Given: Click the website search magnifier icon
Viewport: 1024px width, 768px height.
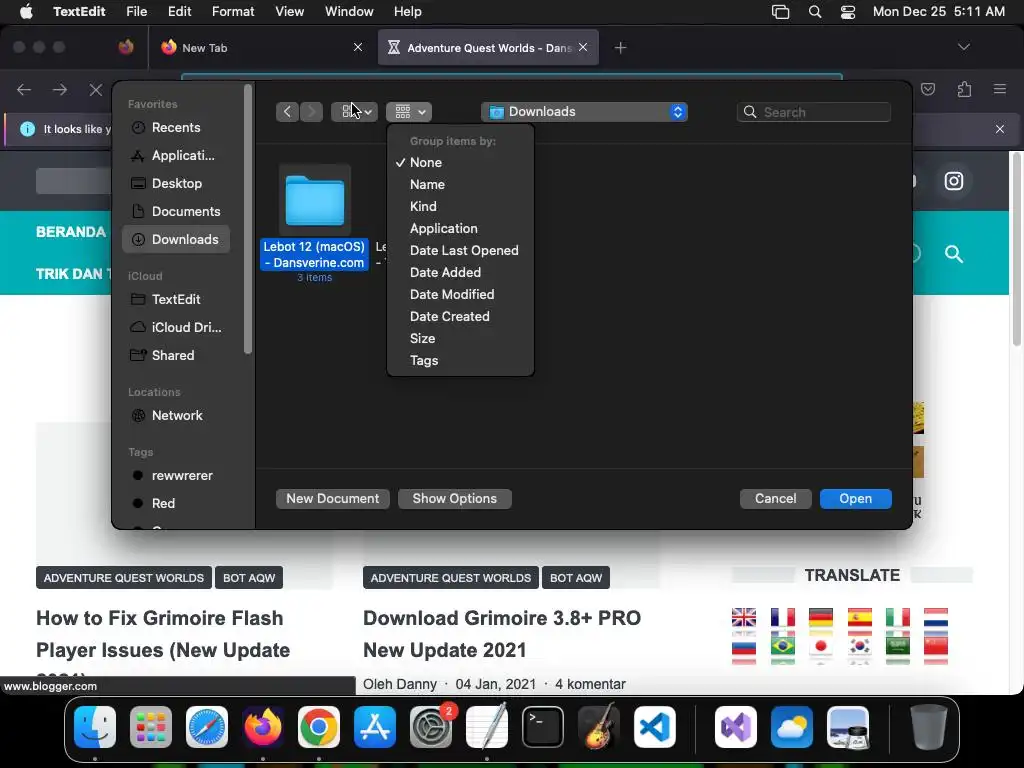Looking at the screenshot, I should 953,254.
